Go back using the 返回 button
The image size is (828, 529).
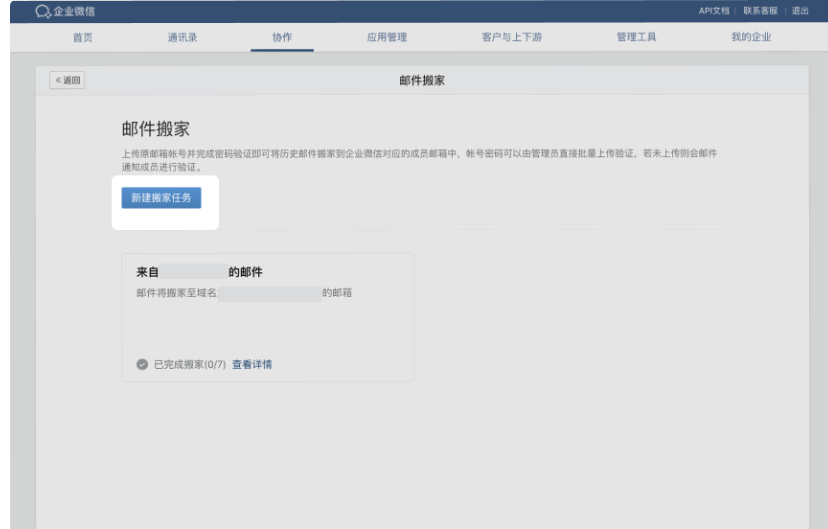coord(67,81)
